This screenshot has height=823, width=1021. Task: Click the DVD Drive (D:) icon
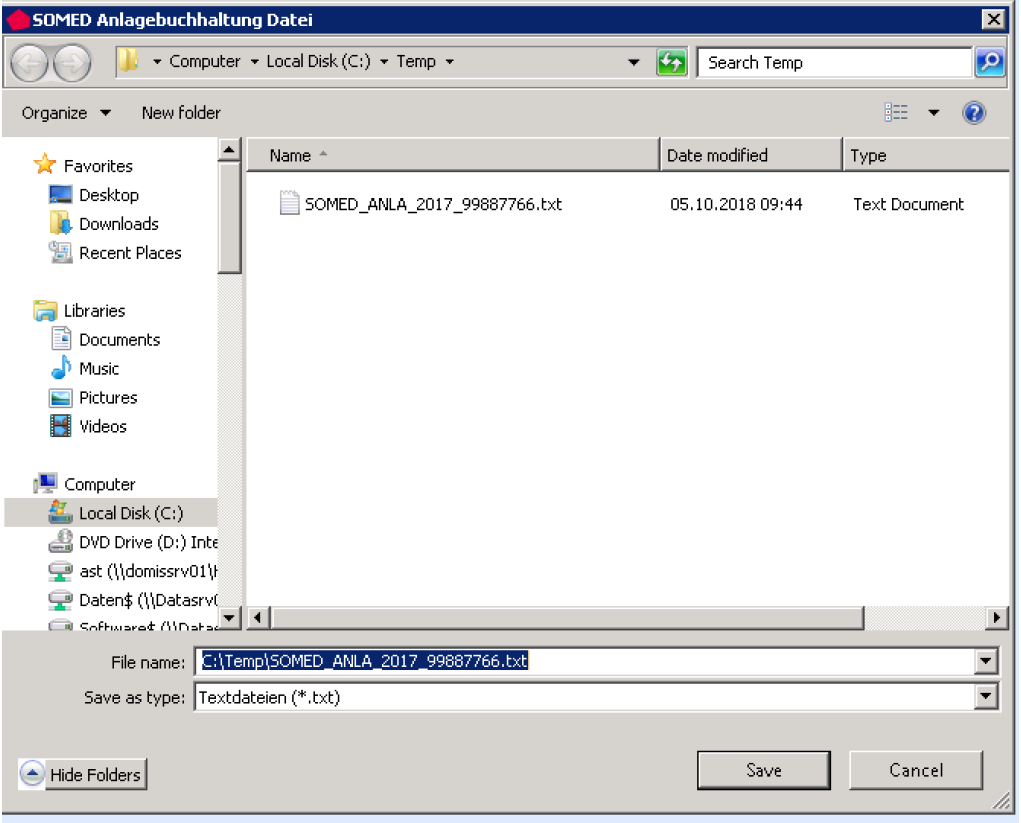tap(61, 541)
